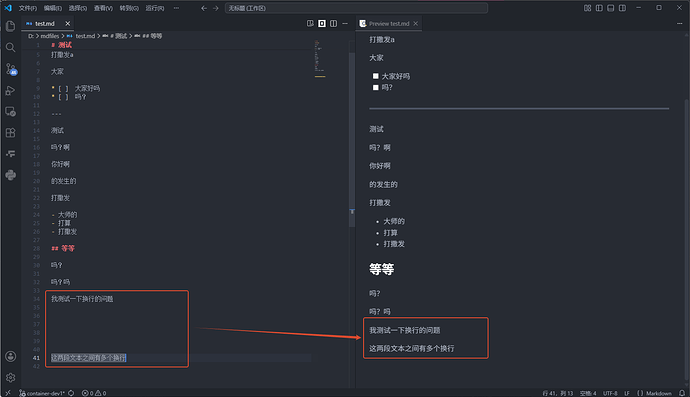Click the open preview to the side icon
Viewport: 690px width, 397px height.
point(310,23)
